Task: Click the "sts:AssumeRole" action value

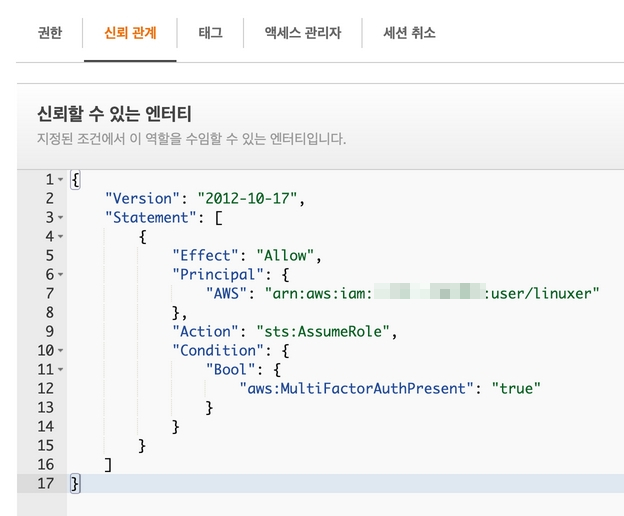Action: point(326,331)
